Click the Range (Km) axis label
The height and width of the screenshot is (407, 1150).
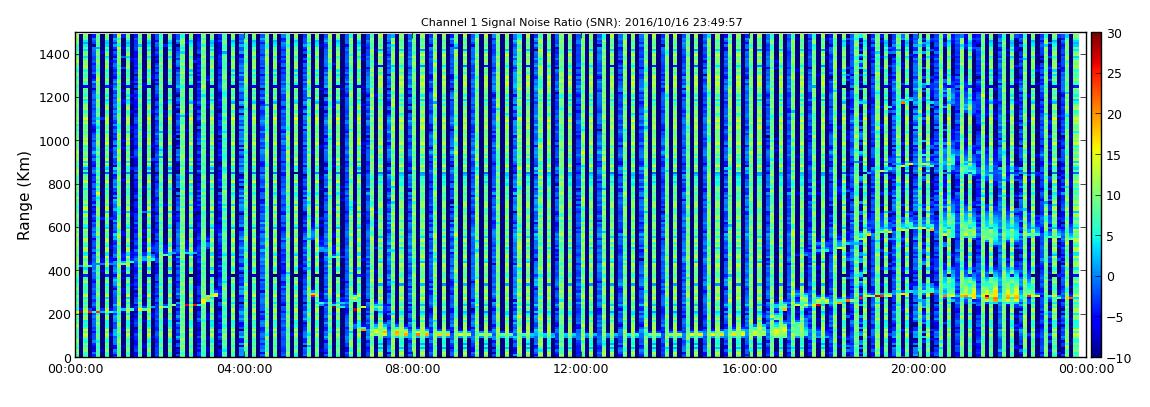point(23,196)
